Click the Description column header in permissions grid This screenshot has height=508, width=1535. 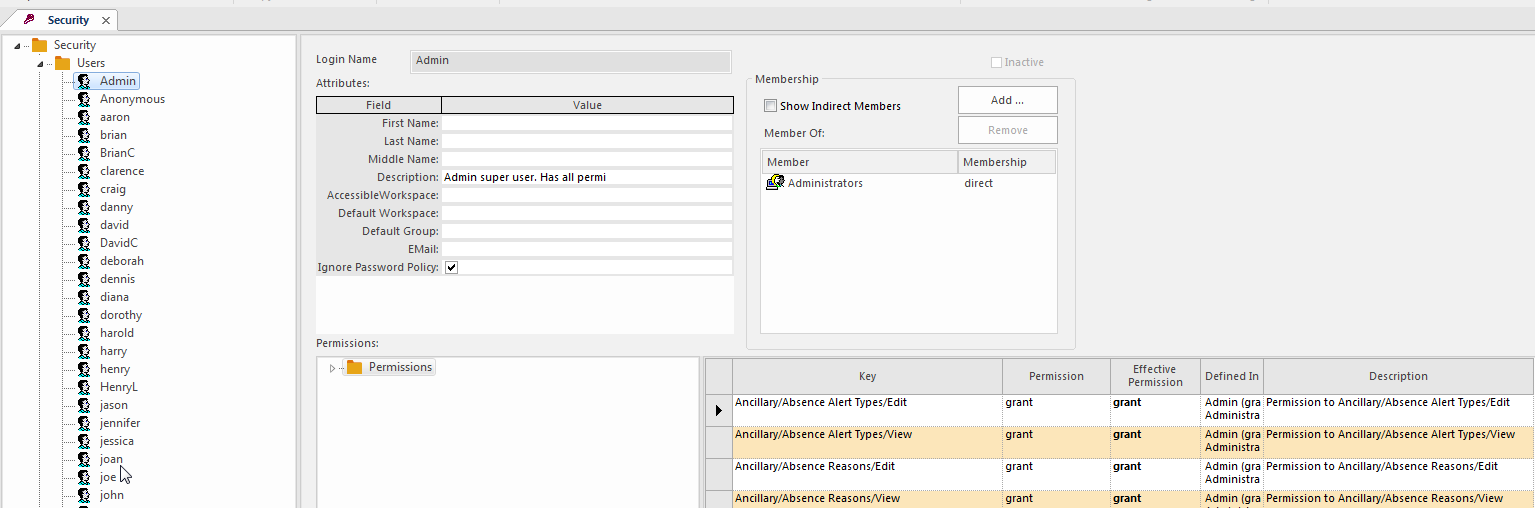[1399, 376]
